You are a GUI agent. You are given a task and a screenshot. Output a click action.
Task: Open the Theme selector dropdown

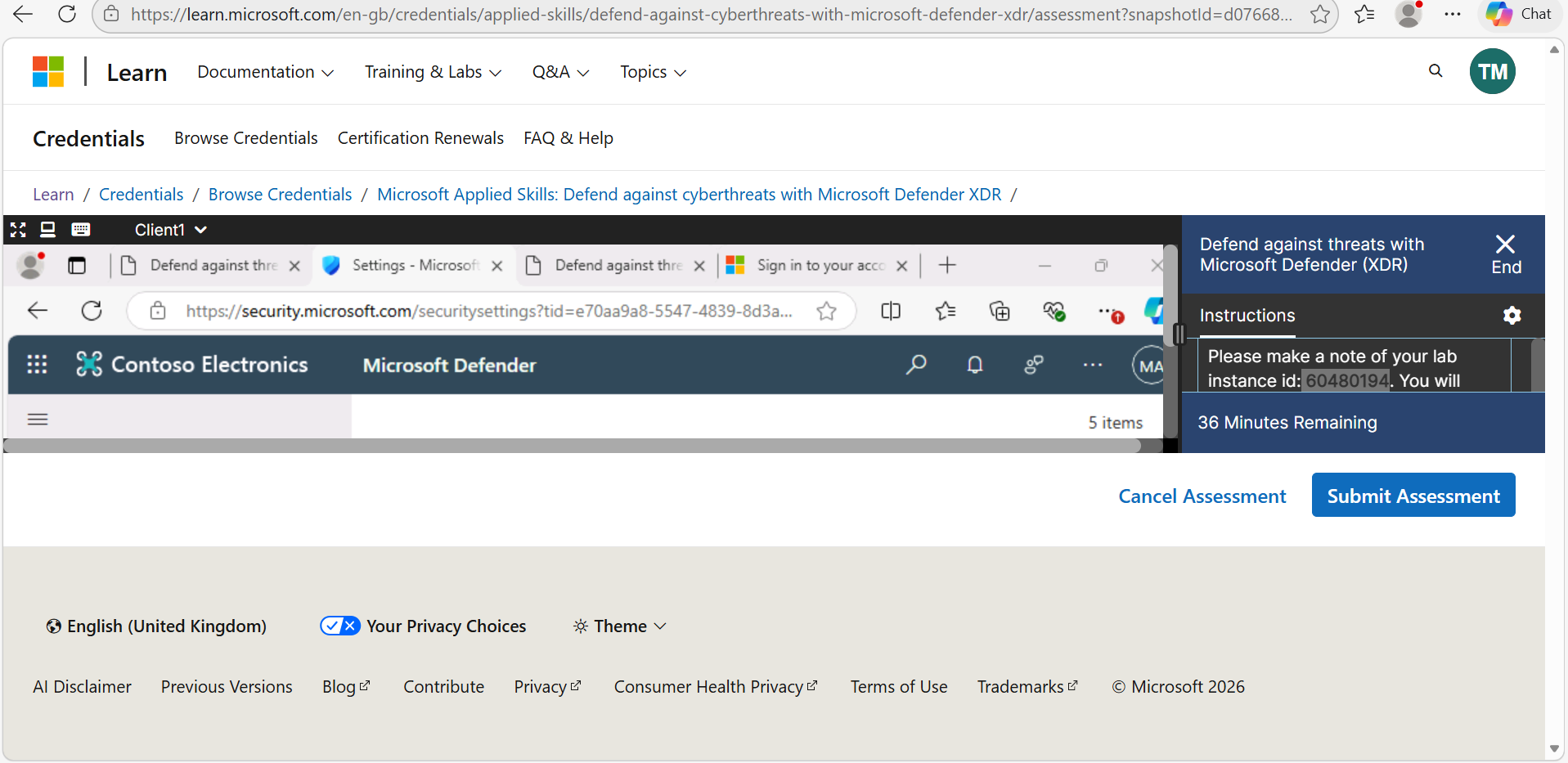(620, 626)
